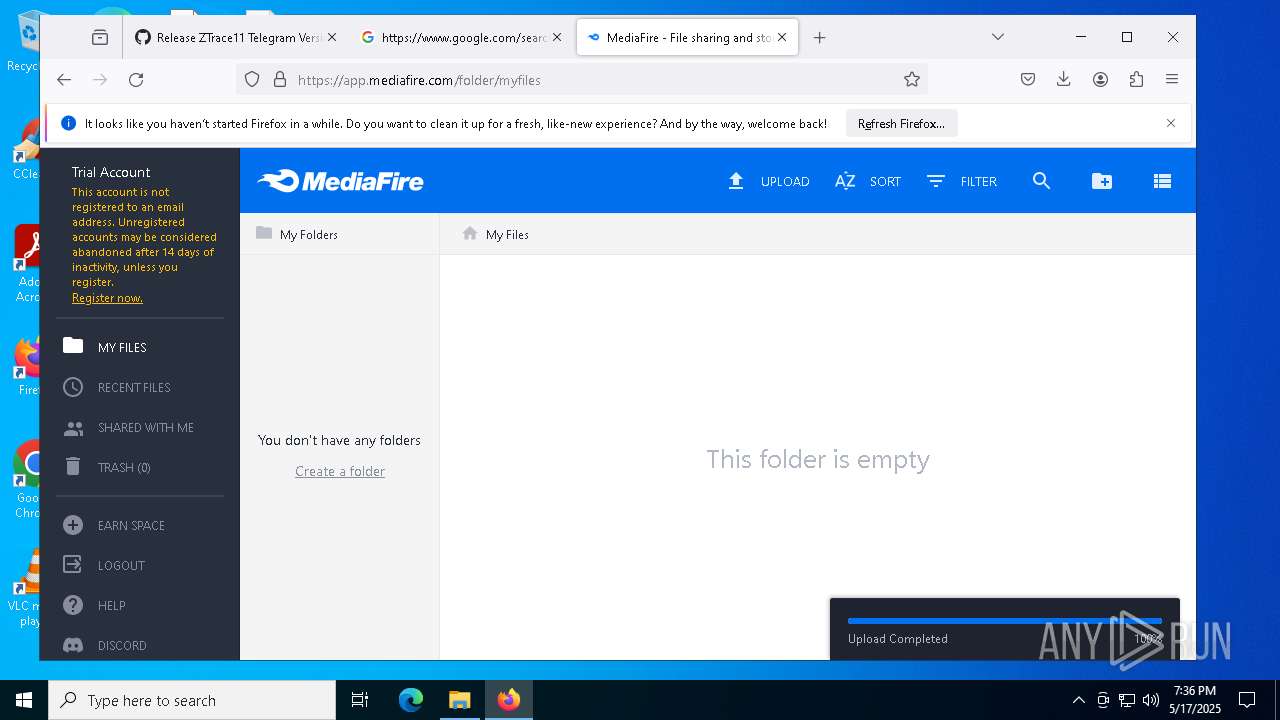Close the Google search tab
The image size is (1280, 720).
point(557,38)
